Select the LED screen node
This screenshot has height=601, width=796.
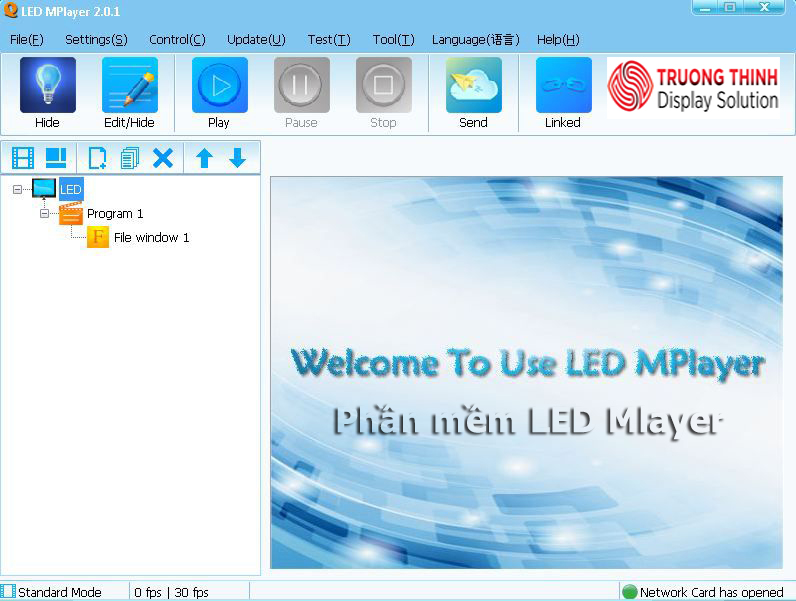[71, 189]
